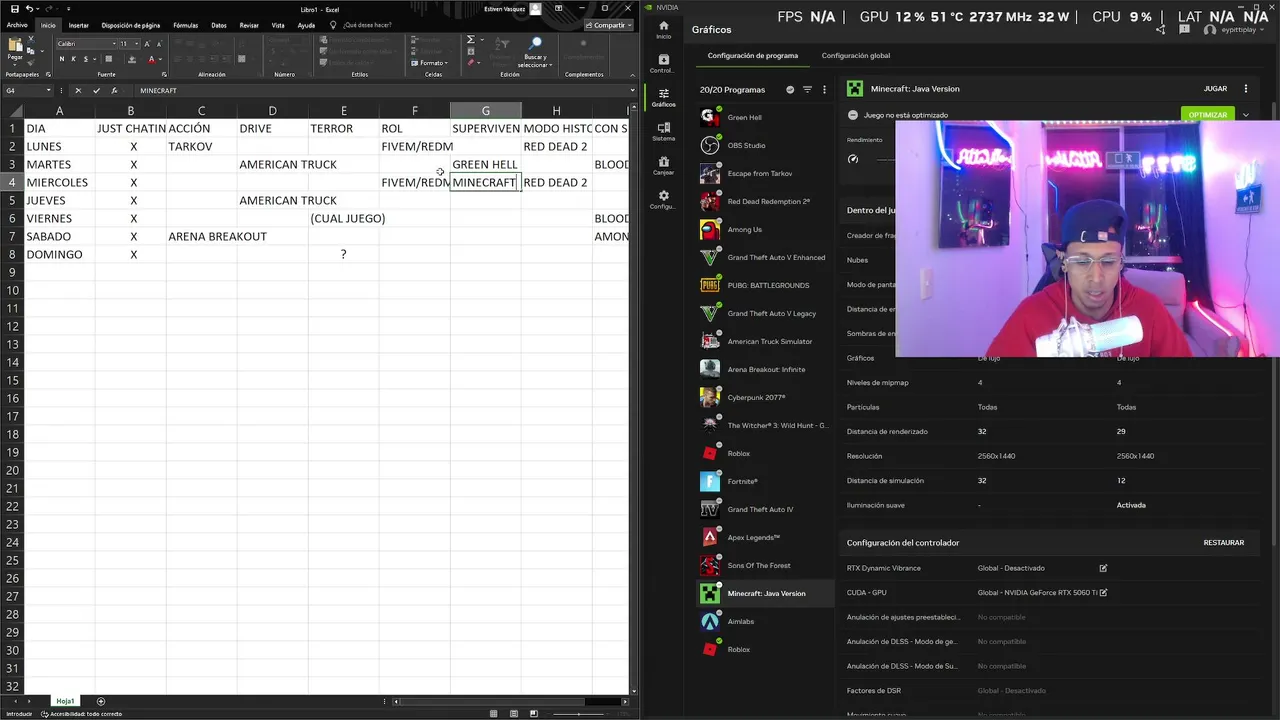Click the AutoSum sigma icon
The height and width of the screenshot is (720, 1280).
tap(470, 39)
